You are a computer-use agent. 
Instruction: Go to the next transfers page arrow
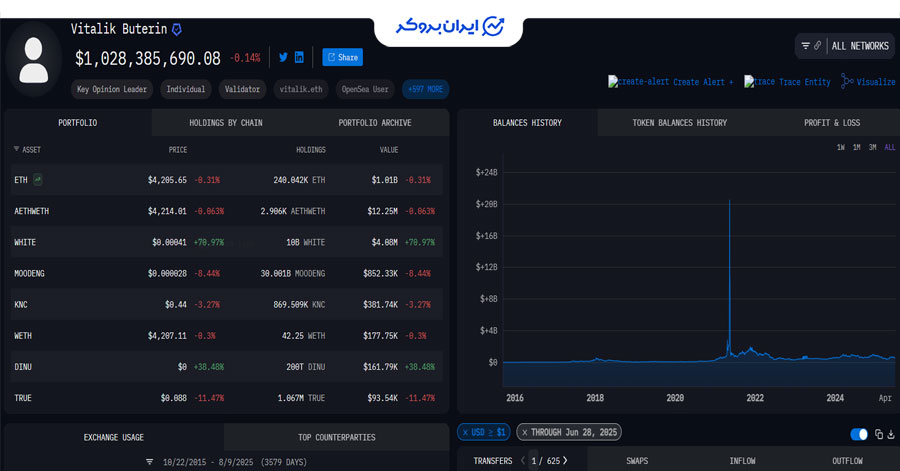(565, 461)
